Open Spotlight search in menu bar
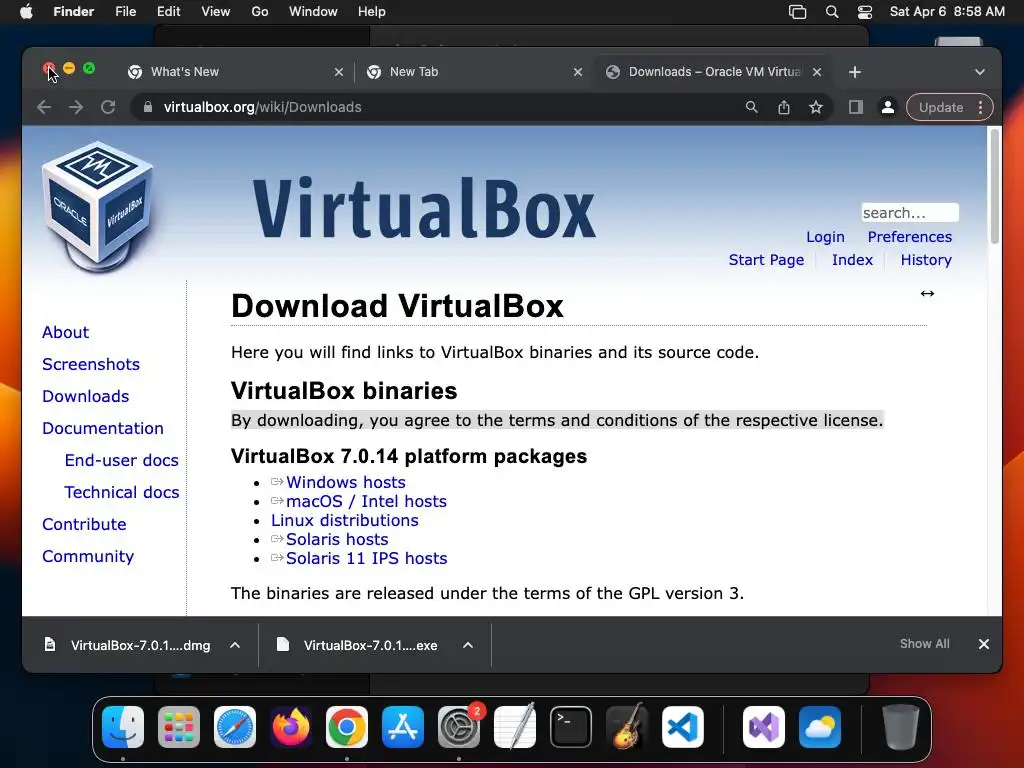The height and width of the screenshot is (768, 1024). tap(831, 12)
